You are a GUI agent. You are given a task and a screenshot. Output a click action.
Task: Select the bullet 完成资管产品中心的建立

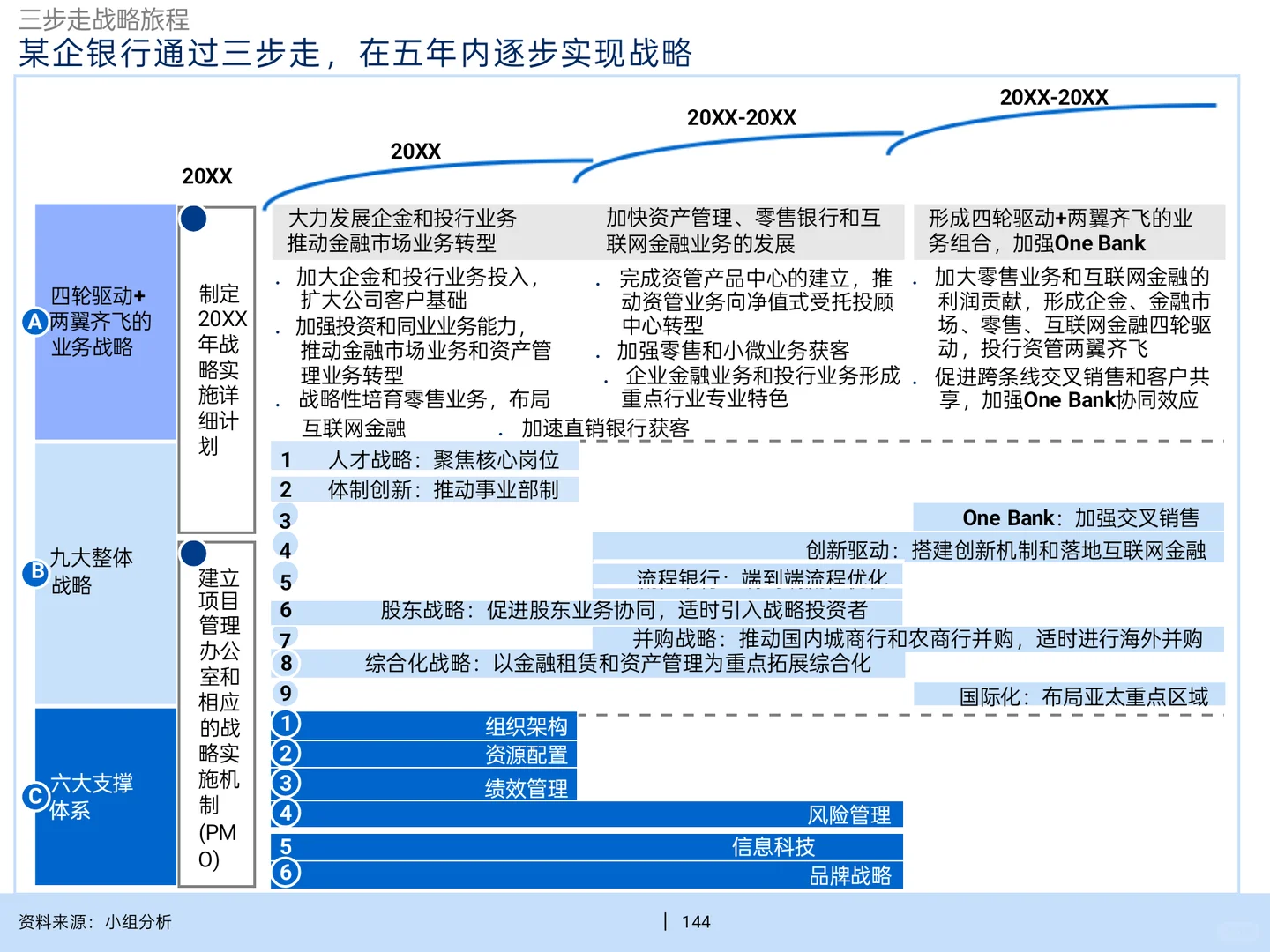coord(757,301)
